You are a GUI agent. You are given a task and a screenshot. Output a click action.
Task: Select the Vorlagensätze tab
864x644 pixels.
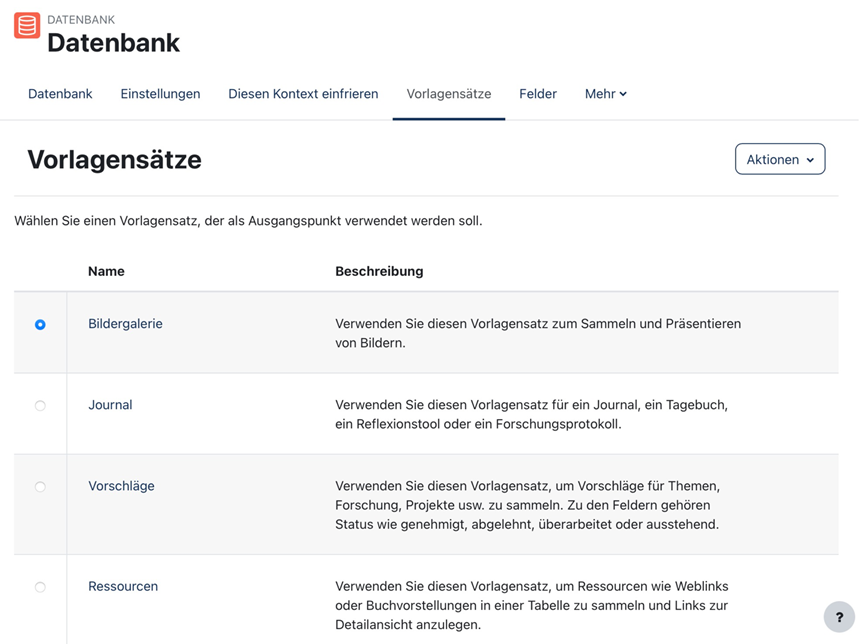point(449,94)
